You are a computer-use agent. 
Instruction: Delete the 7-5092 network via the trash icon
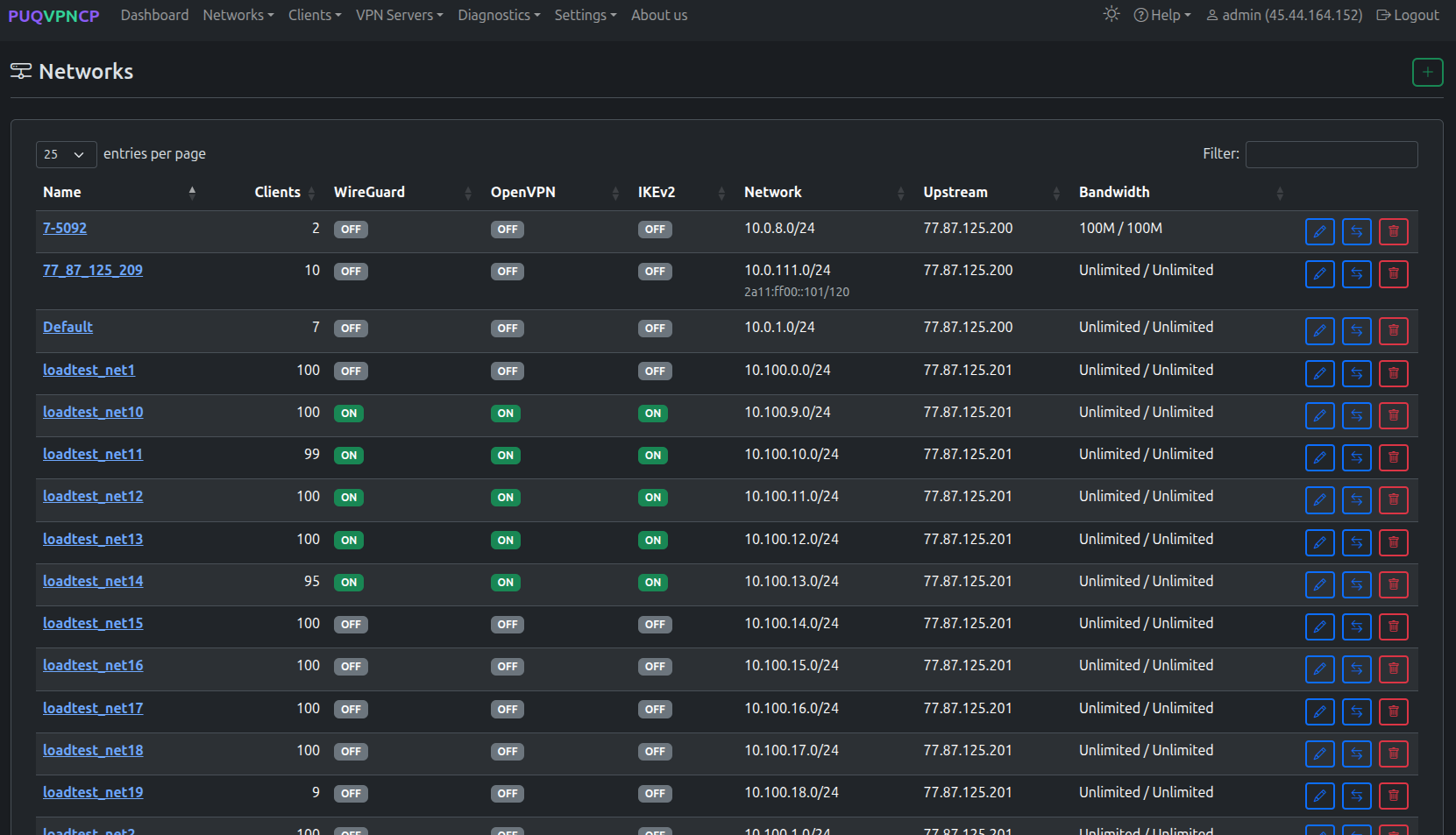1393,231
